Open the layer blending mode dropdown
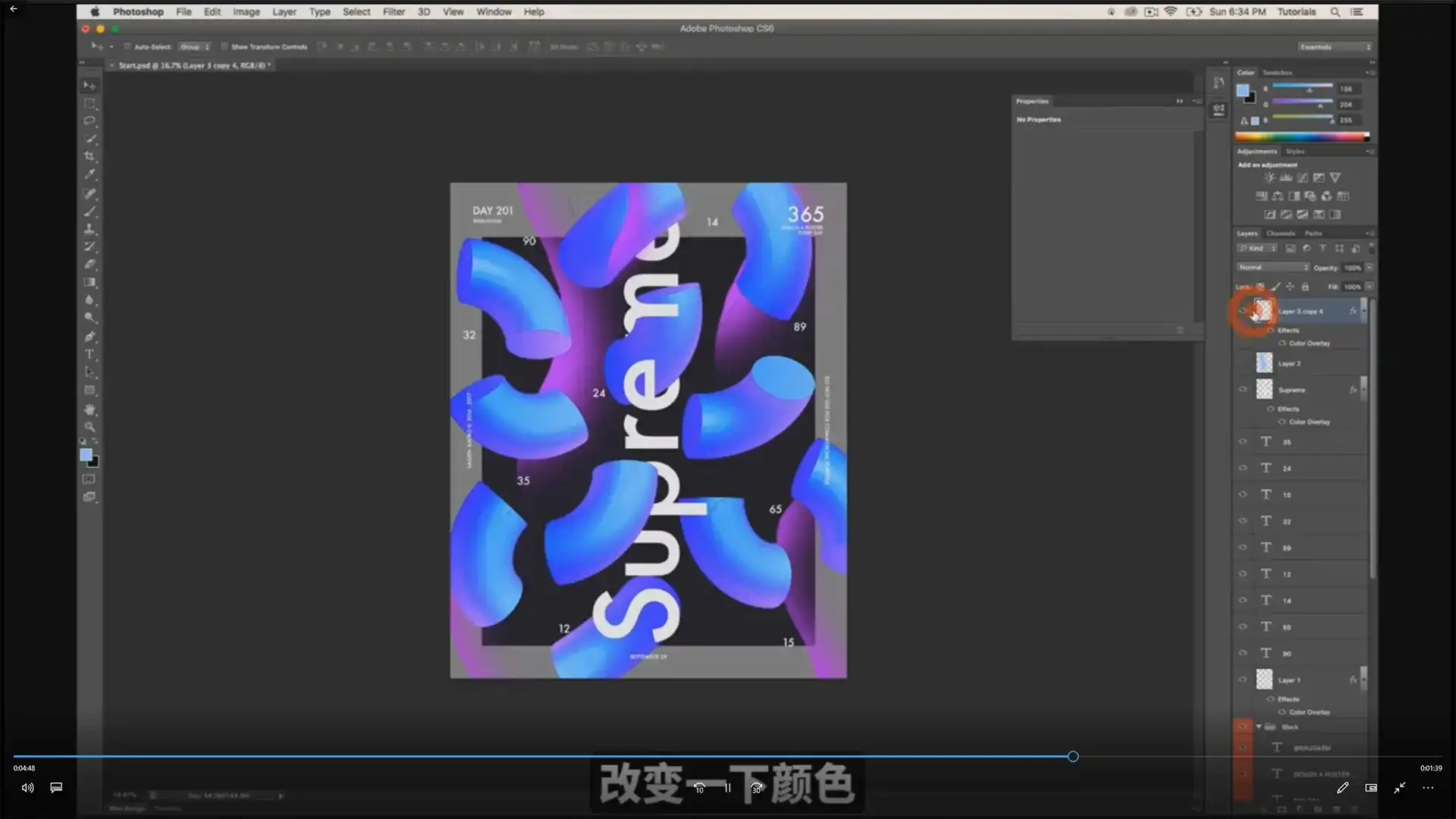The image size is (1456, 819). point(1272,267)
